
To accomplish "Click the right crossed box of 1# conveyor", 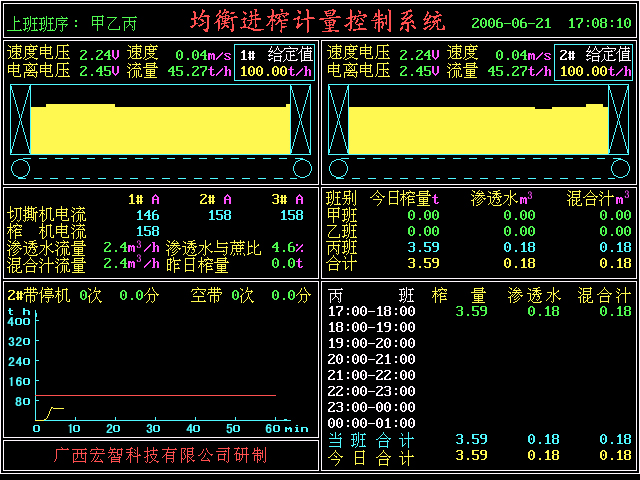I will 300,120.
